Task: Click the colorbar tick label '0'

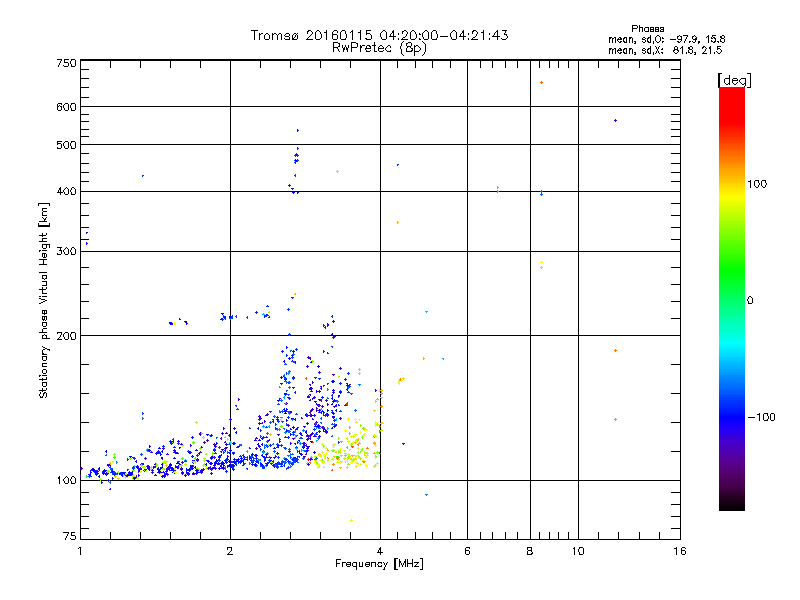Action: click(x=749, y=301)
